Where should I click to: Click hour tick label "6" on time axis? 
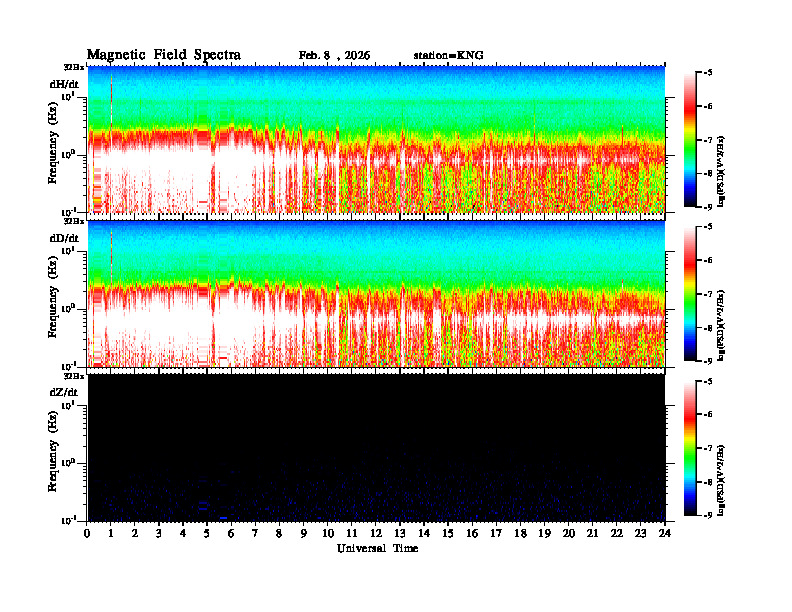coord(232,534)
